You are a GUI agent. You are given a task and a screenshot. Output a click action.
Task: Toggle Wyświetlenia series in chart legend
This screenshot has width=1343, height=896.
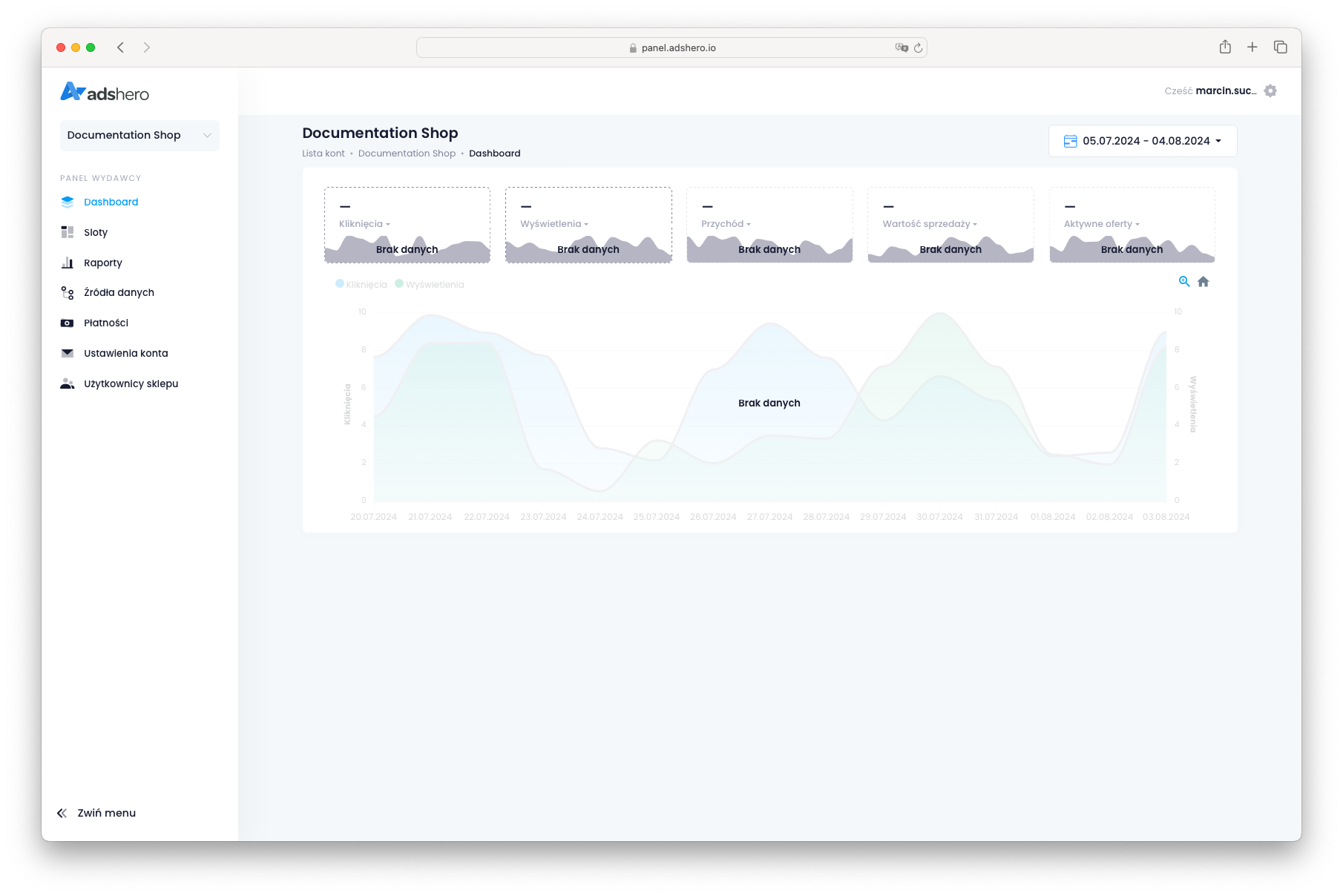[x=430, y=285]
